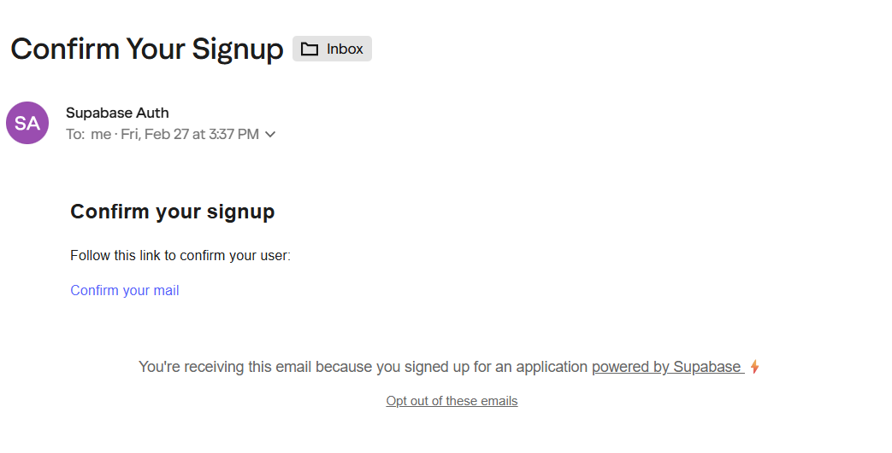Screen dimensions: 892x453
Task: Click the folder icon in the Inbox badge
Action: 309,49
